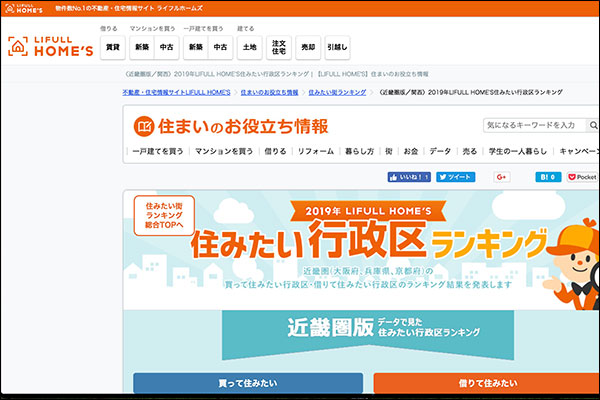Click the Hatena B! bookmark button
Screen dimensions: 600x400
547,177
